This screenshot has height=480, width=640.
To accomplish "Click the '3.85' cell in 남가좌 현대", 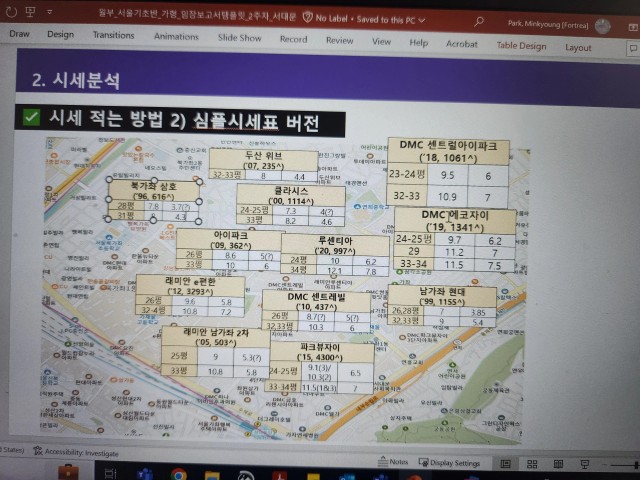I will (x=478, y=313).
